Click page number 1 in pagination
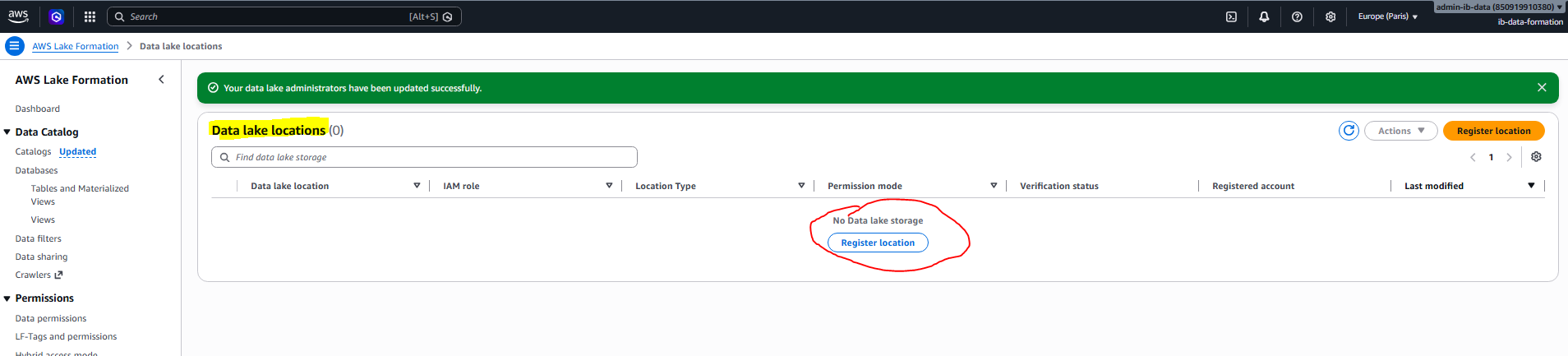Viewport: 1568px width, 356px height. click(1491, 157)
